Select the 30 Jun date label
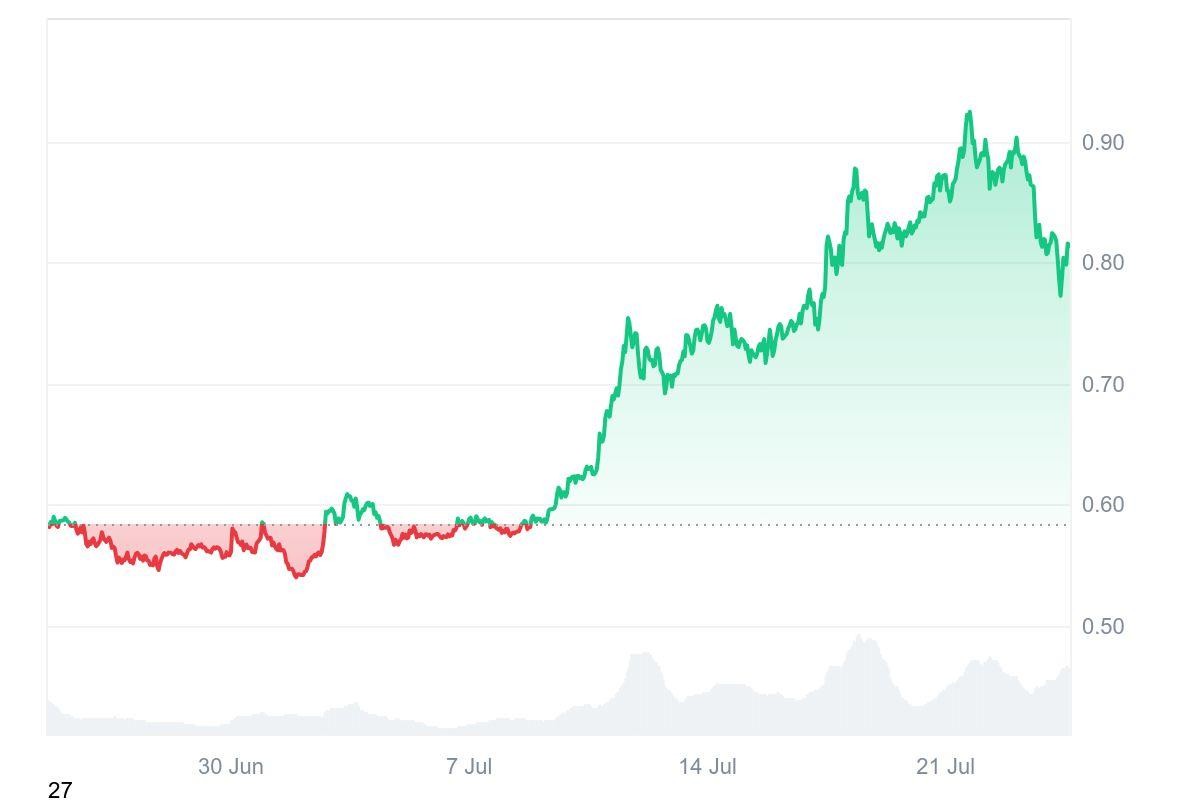The image size is (1200, 800). (x=231, y=767)
